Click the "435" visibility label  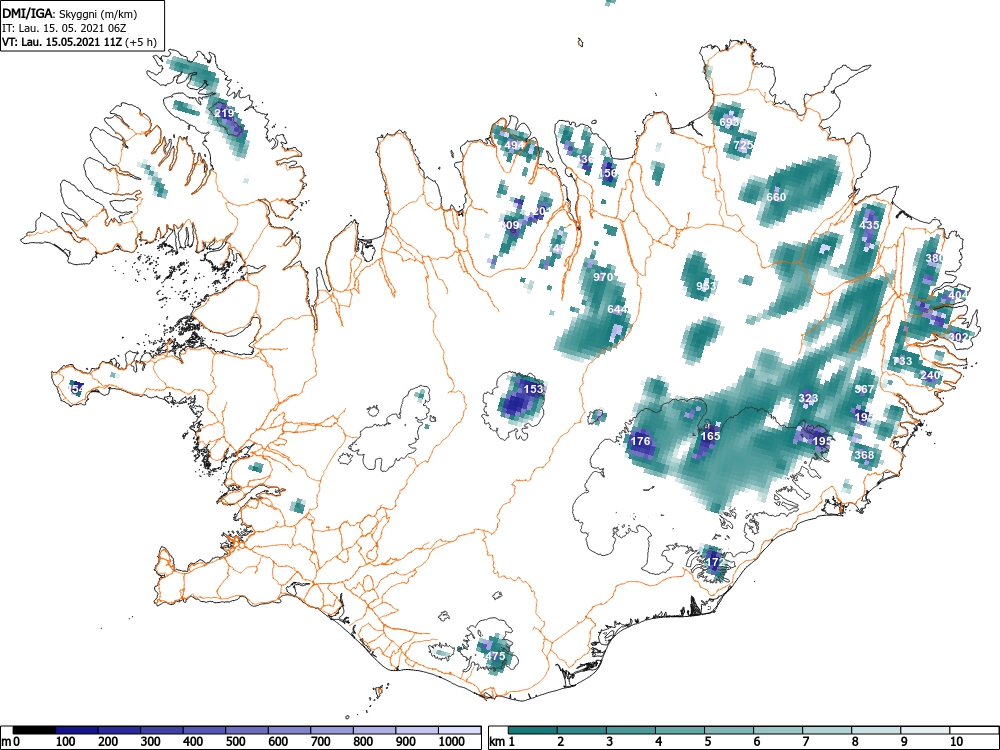(869, 224)
